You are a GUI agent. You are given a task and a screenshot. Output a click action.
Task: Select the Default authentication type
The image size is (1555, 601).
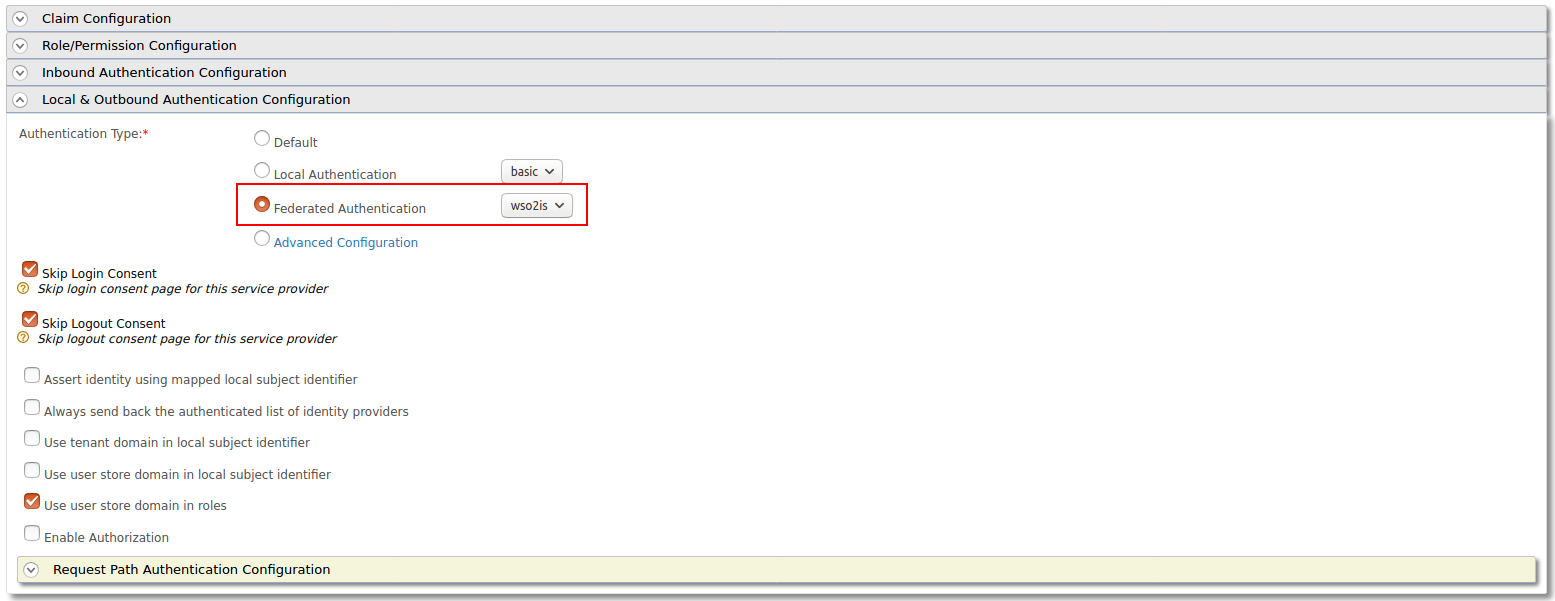coord(262,139)
